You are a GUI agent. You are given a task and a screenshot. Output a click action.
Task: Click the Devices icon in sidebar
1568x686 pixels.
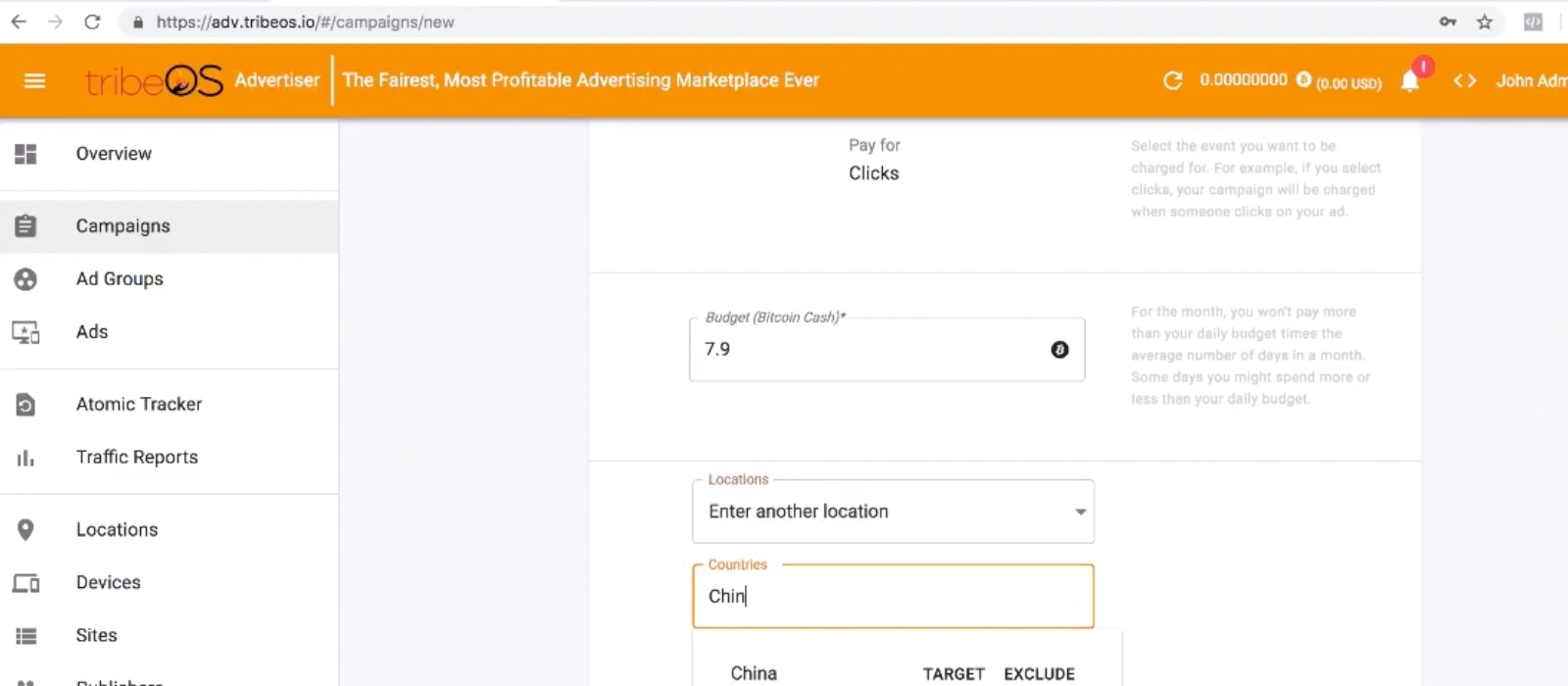coord(25,582)
